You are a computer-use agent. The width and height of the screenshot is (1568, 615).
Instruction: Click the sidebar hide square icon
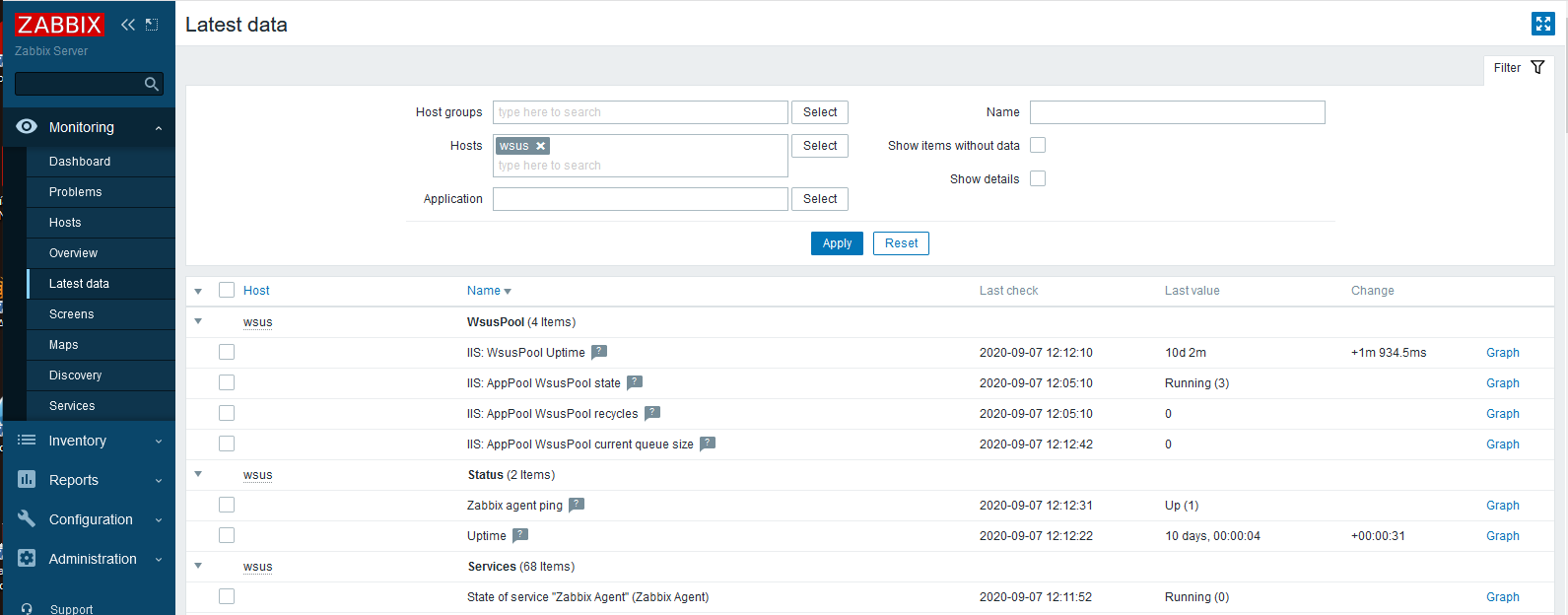pos(152,25)
